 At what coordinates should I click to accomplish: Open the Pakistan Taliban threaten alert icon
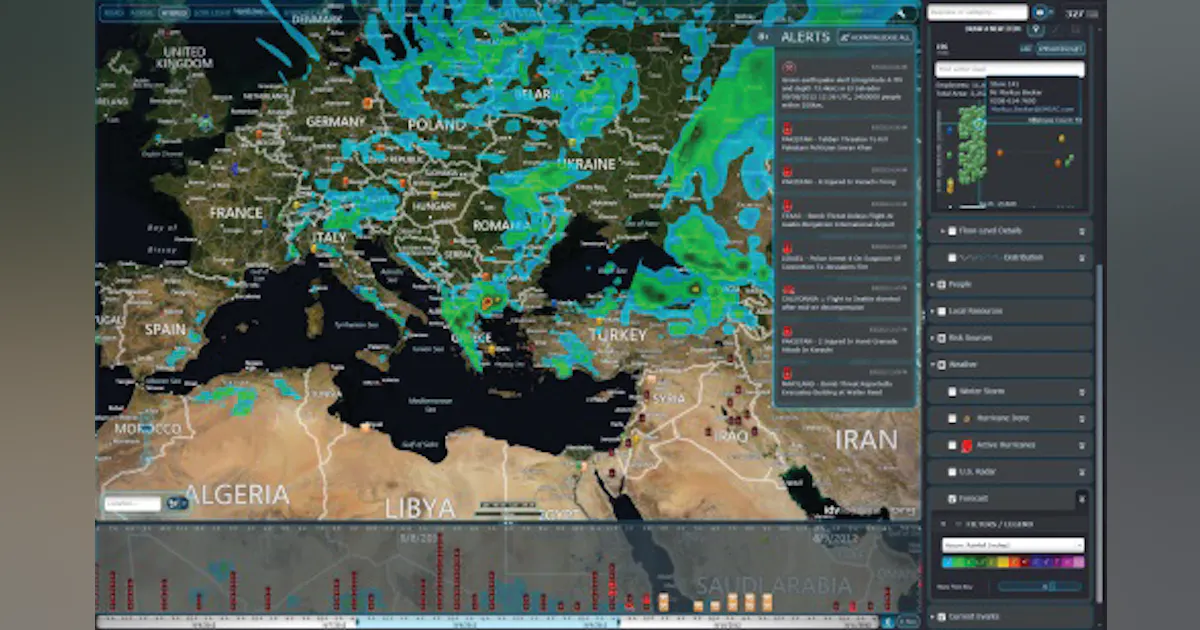[787, 129]
